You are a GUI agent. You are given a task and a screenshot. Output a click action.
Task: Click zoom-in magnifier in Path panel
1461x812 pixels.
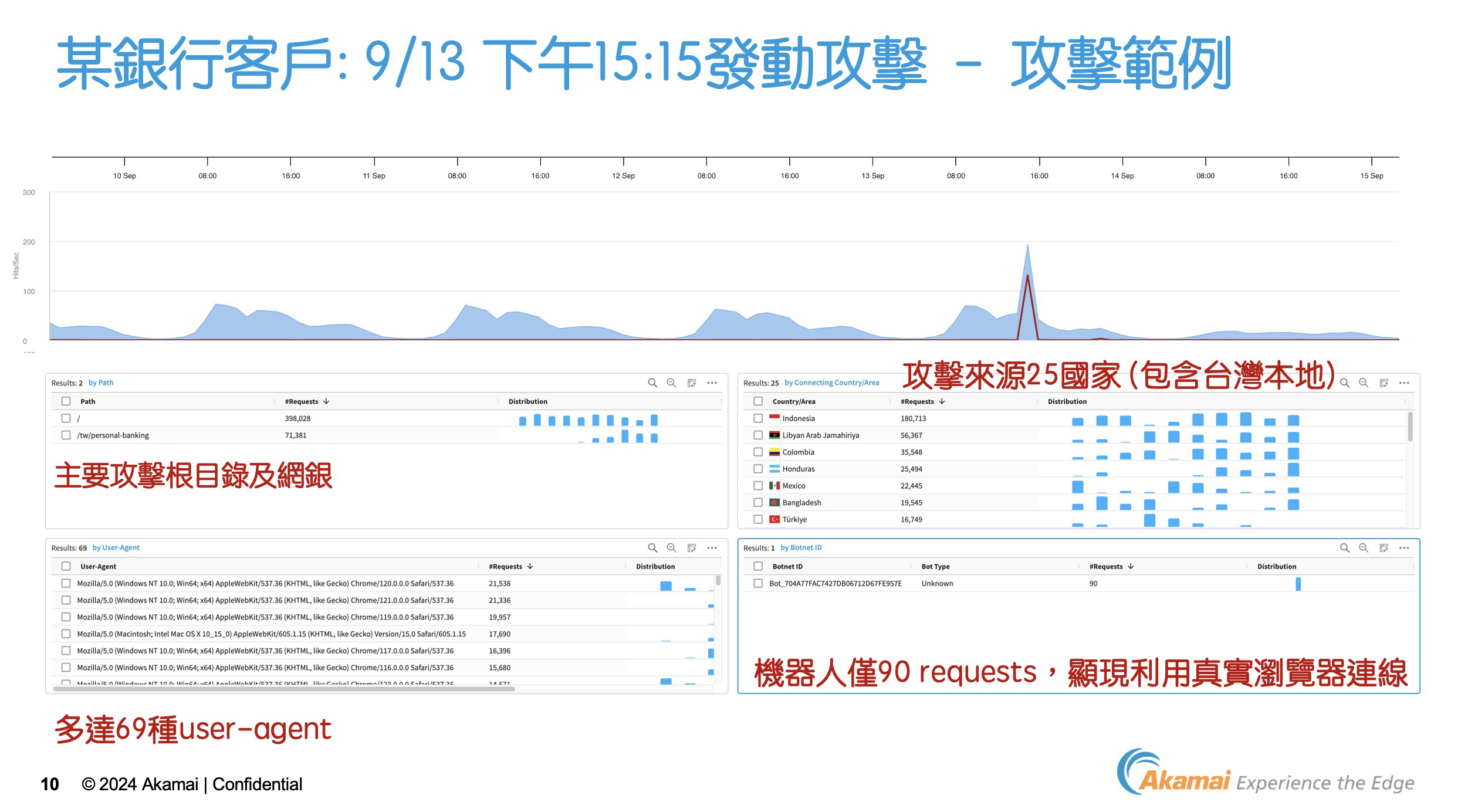coord(652,383)
